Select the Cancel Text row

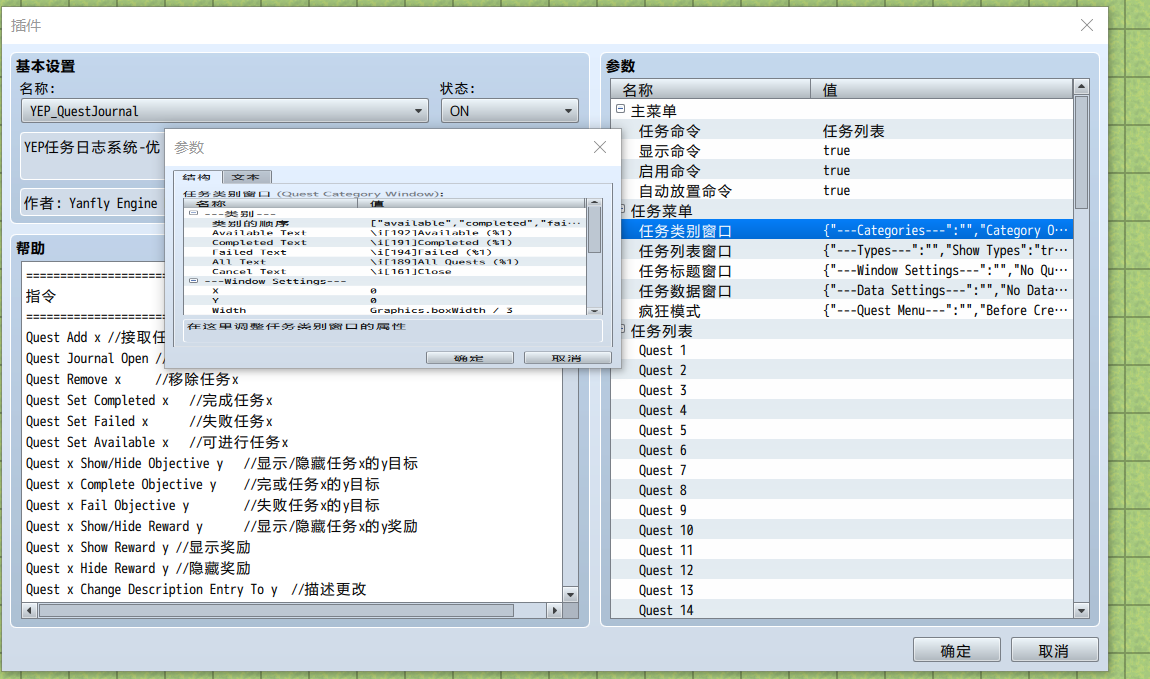pos(385,271)
